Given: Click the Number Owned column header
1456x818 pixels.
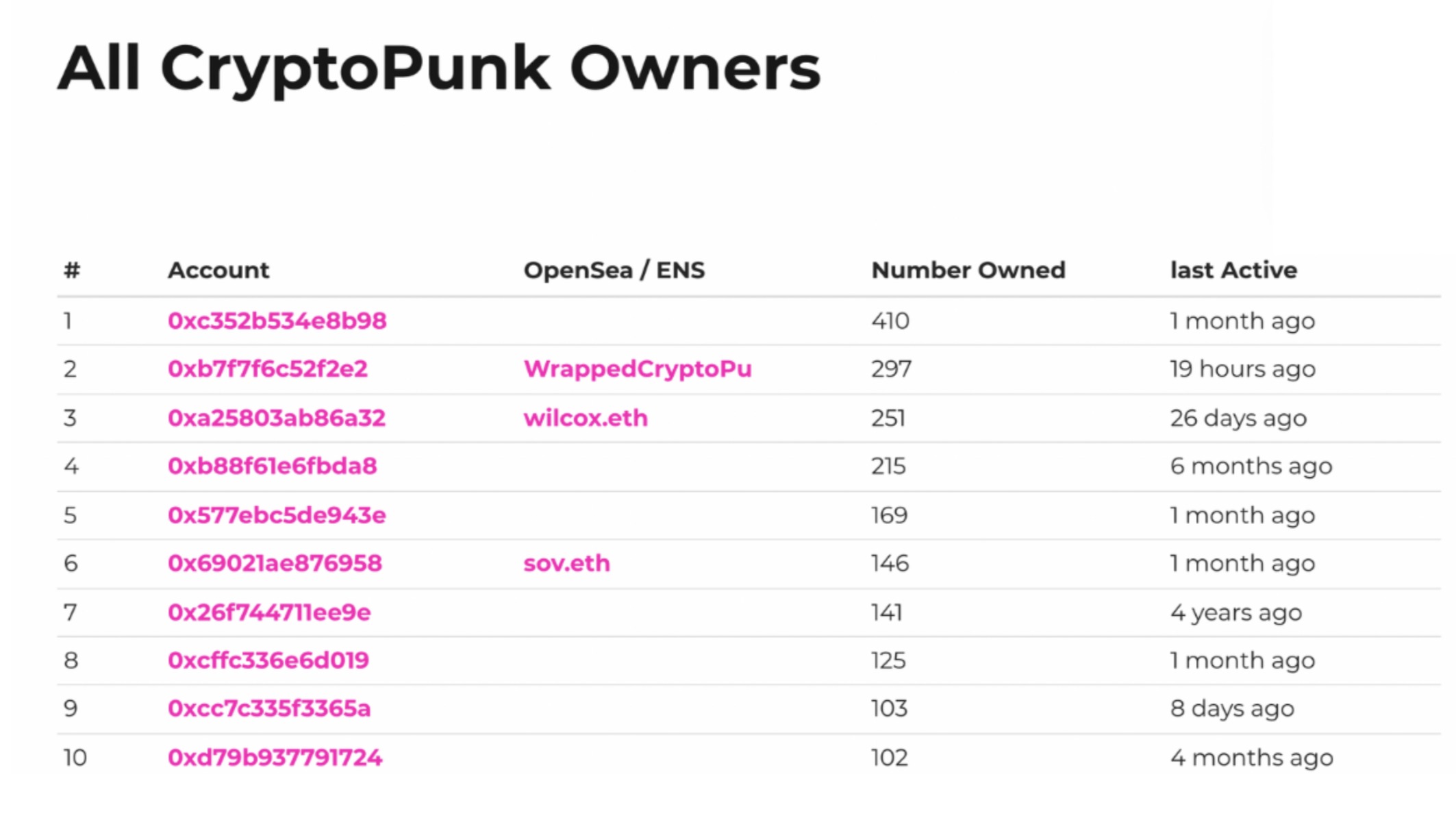Looking at the screenshot, I should pyautogui.click(x=968, y=271).
